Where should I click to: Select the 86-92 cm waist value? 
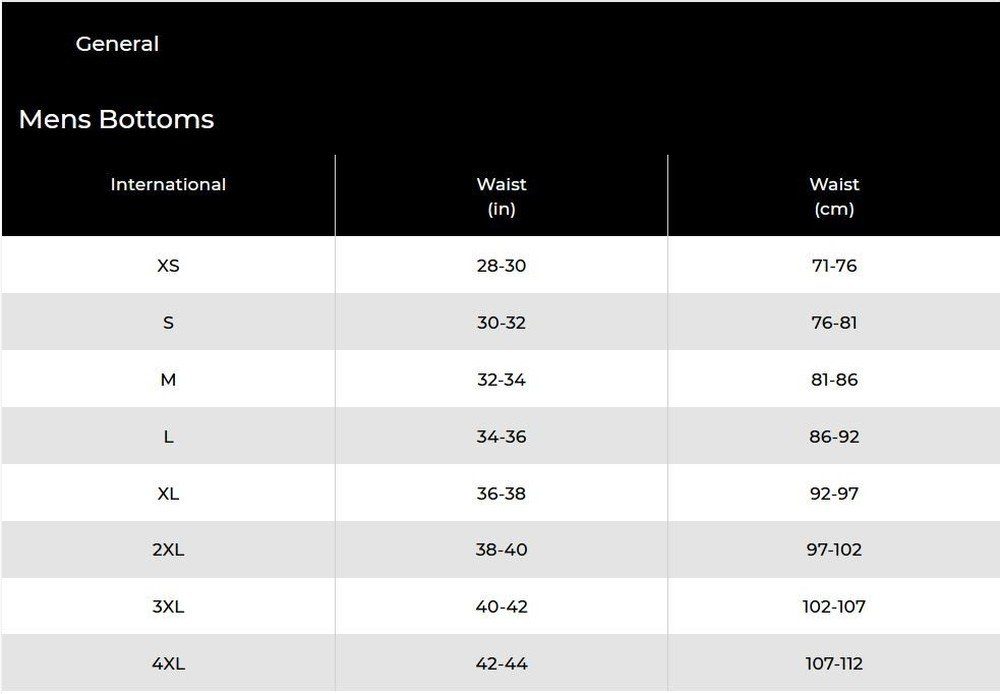[834, 437]
